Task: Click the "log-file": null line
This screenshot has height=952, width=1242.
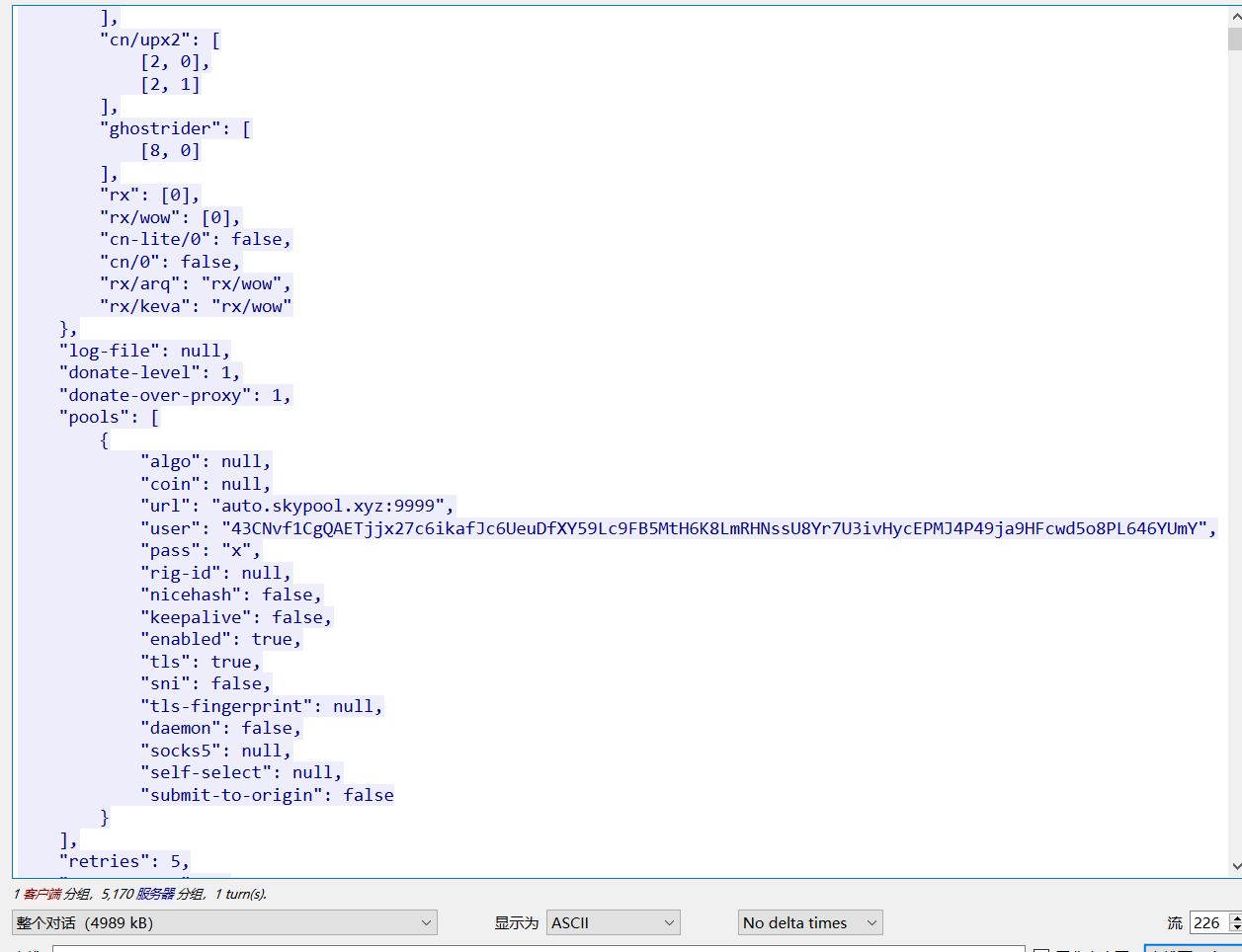Action: click(144, 351)
